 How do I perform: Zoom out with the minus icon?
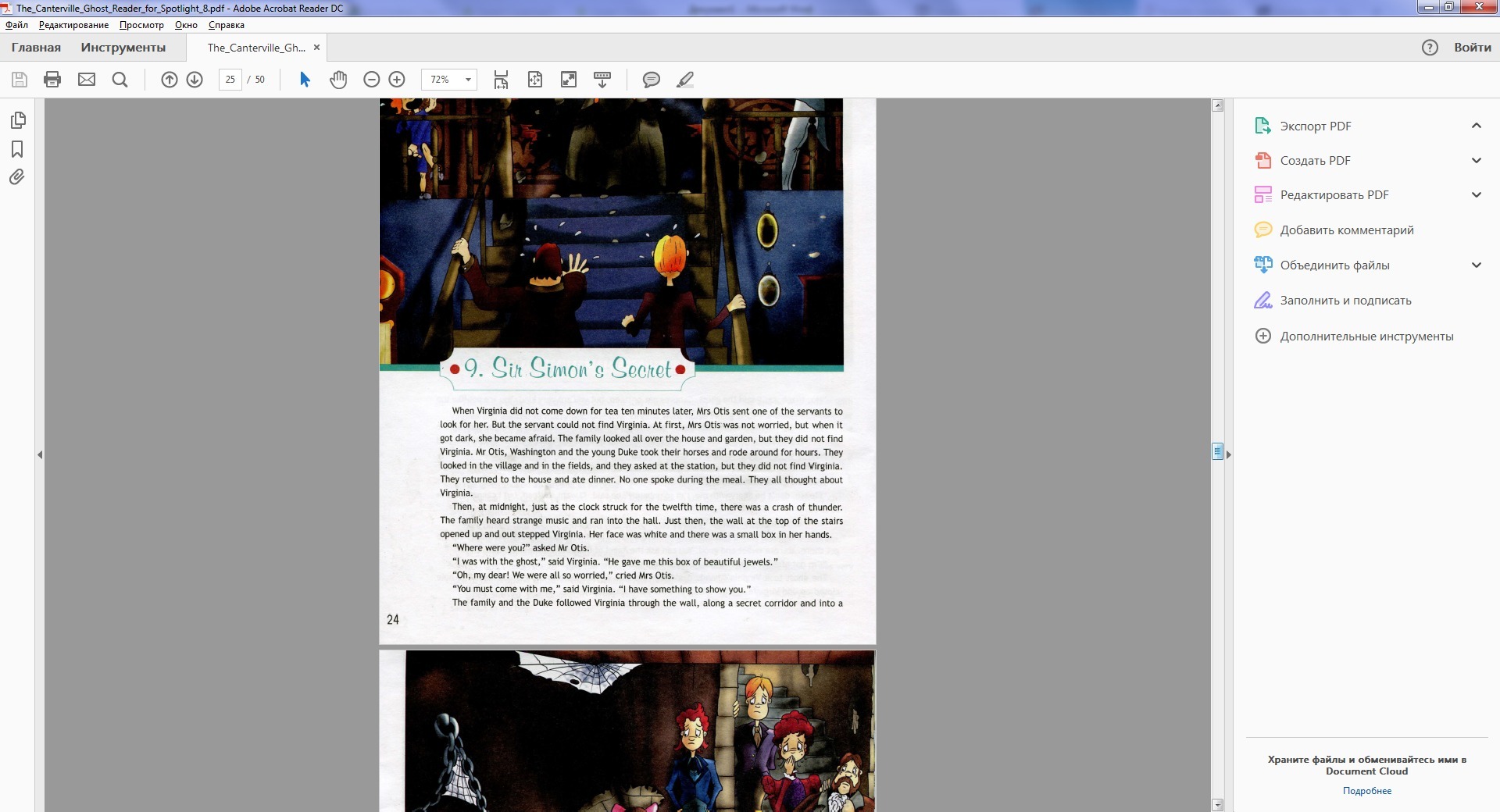[x=372, y=80]
